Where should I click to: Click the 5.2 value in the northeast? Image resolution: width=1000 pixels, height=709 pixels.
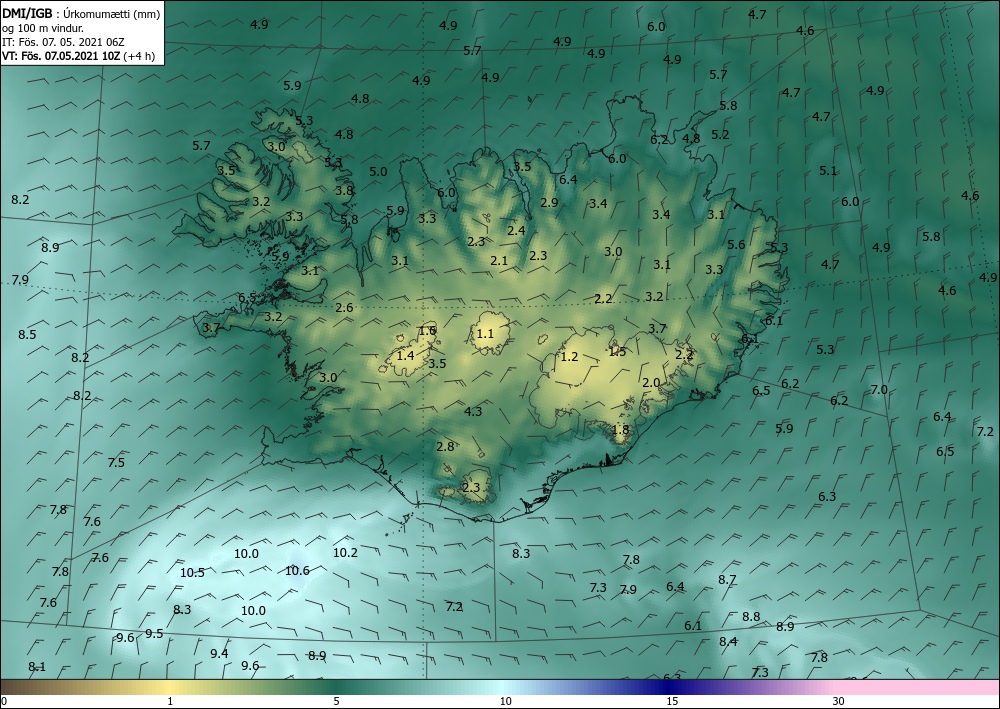(720, 135)
